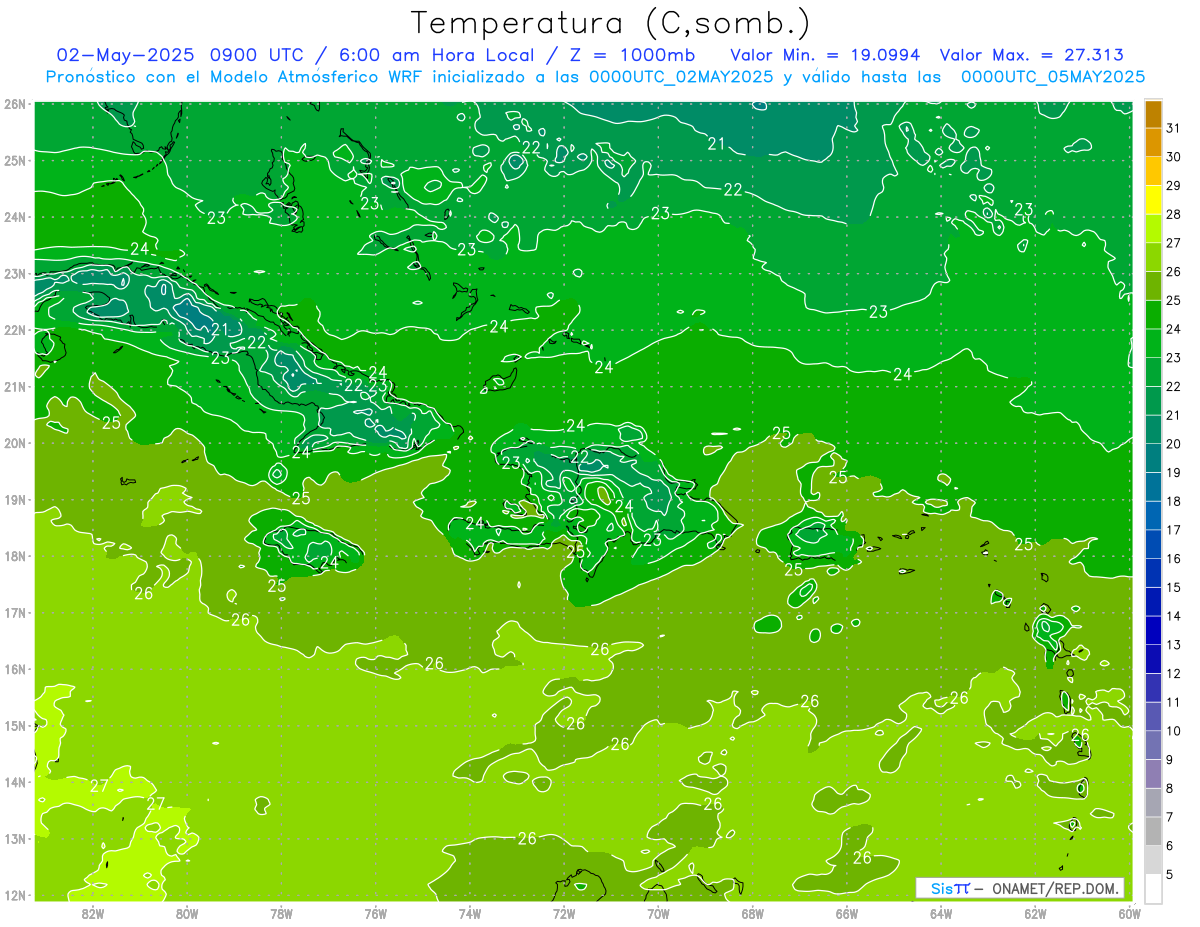Click the 18N latitude axis label
Viewport: 1200px width, 927px height.
click(15, 556)
